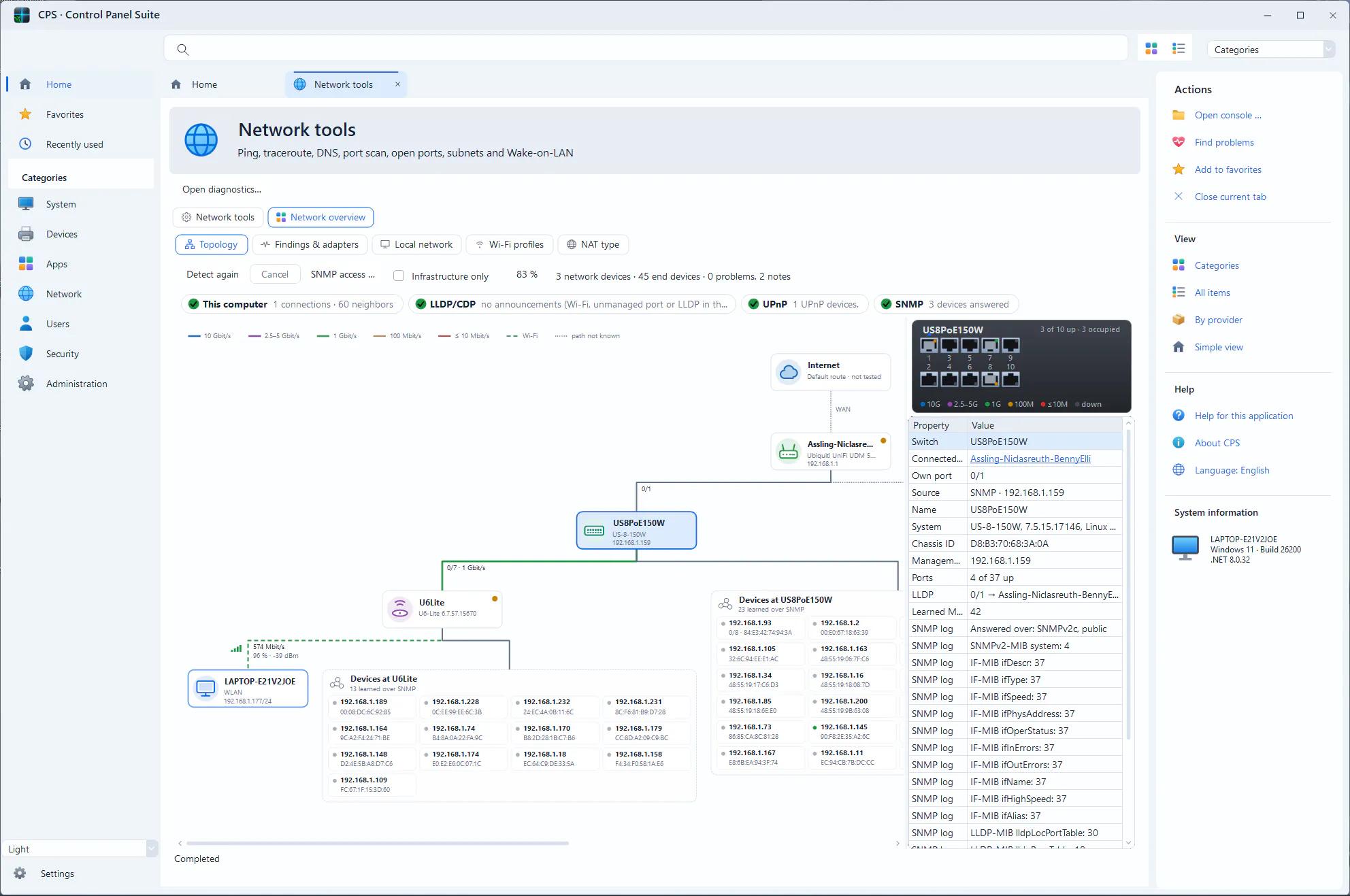Click the Favorites star in sidebar
Screen dimensions: 1350x896
[x=25, y=114]
